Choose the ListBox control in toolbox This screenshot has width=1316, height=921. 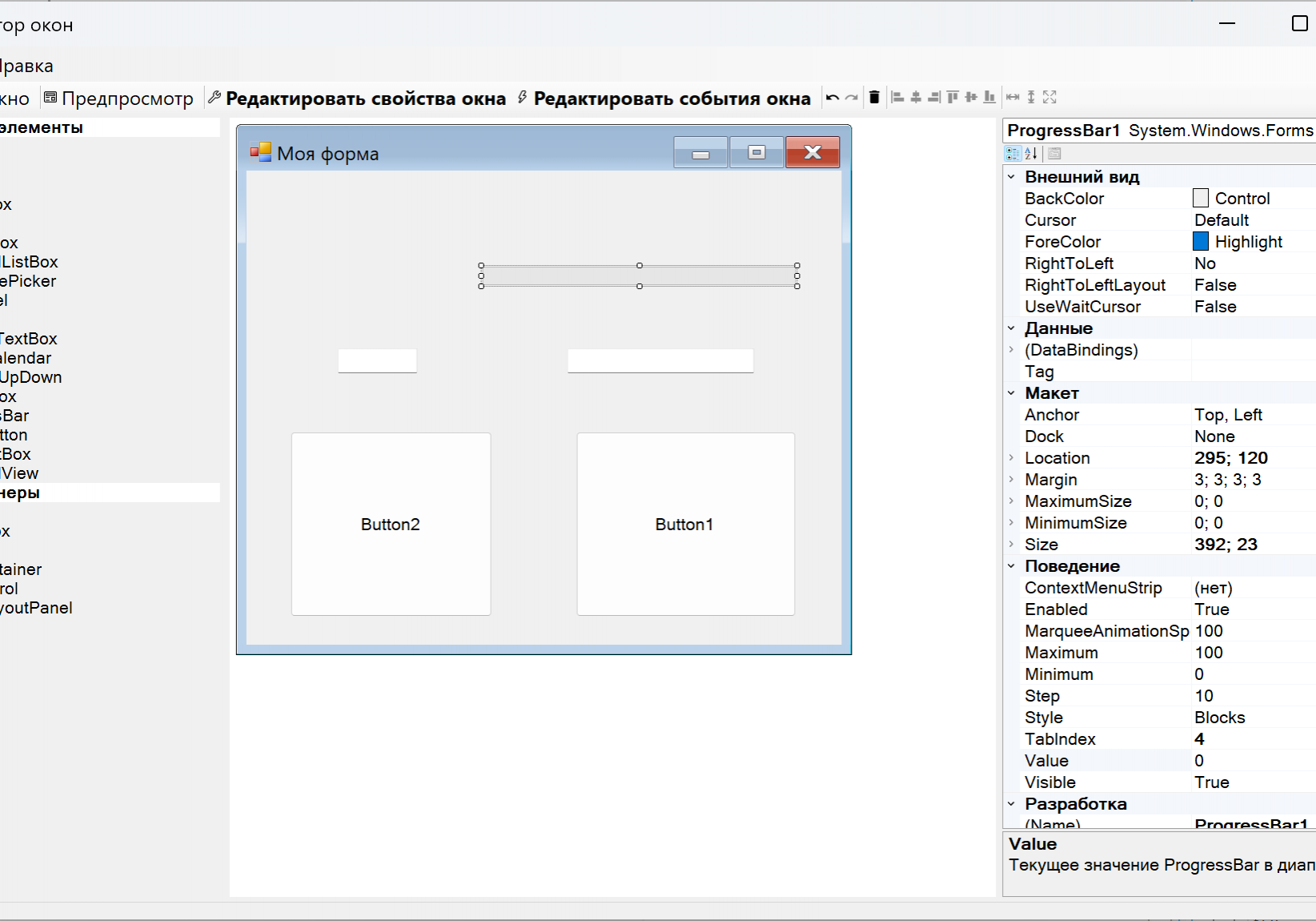(x=30, y=262)
